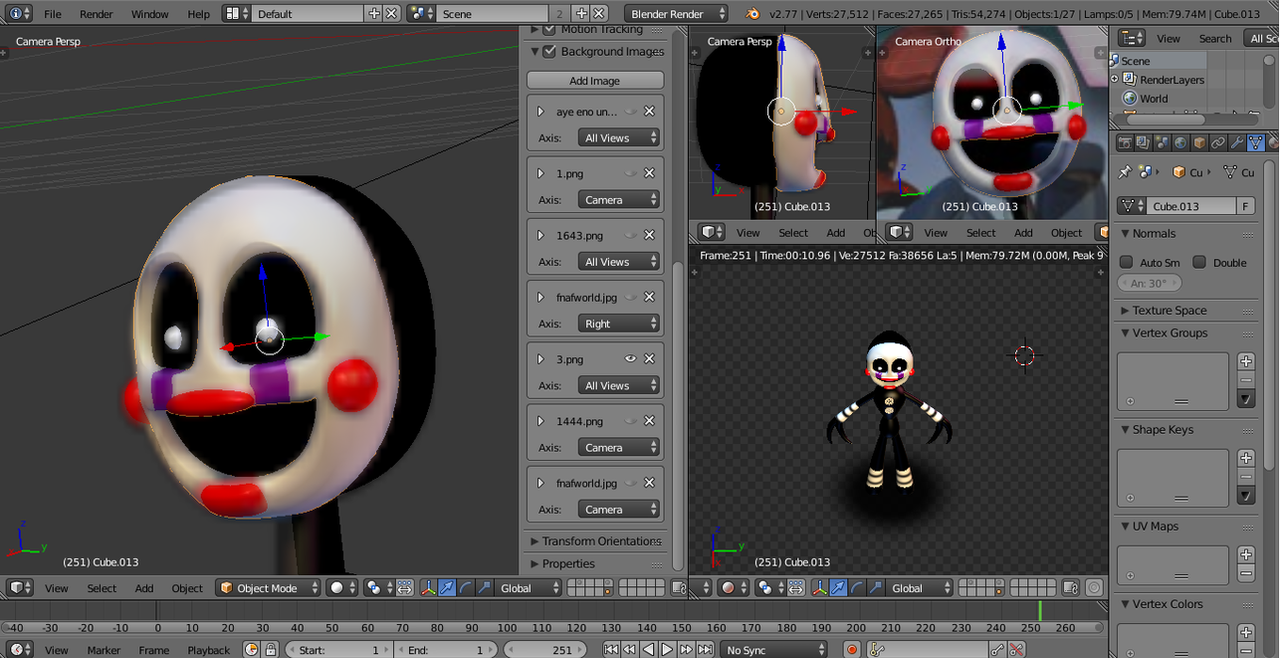Viewport: 1280px width, 658px height.
Task: Click the Cube.013 mesh name field
Action: point(1192,206)
